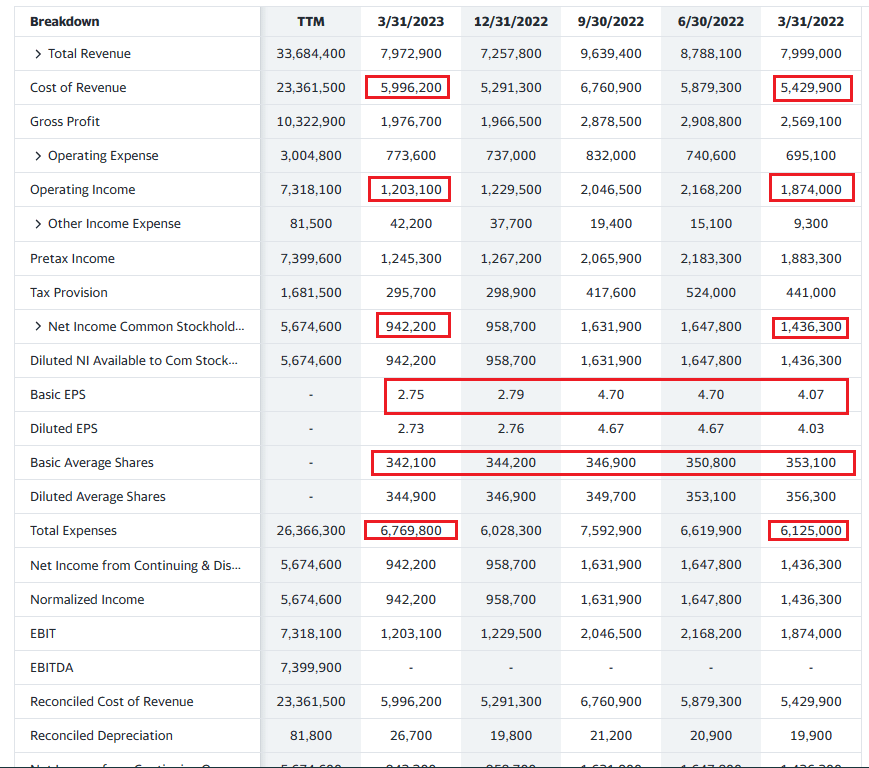The height and width of the screenshot is (768, 869).
Task: Click the 6/30/2022 column header
Action: [x=710, y=21]
